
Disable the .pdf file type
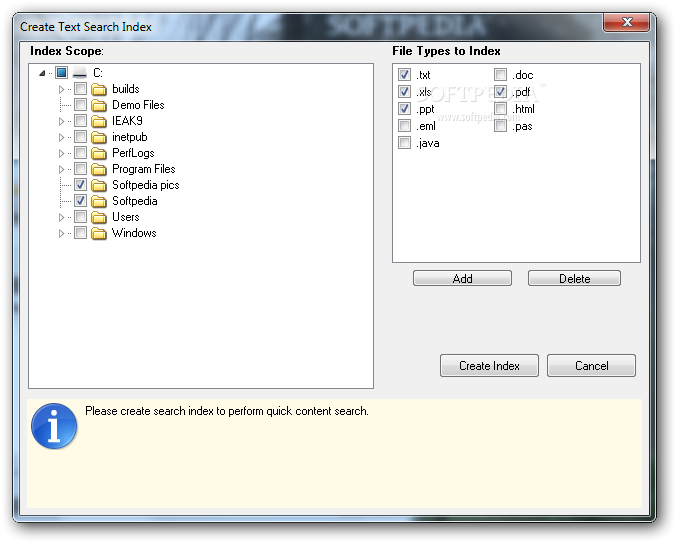pos(500,92)
